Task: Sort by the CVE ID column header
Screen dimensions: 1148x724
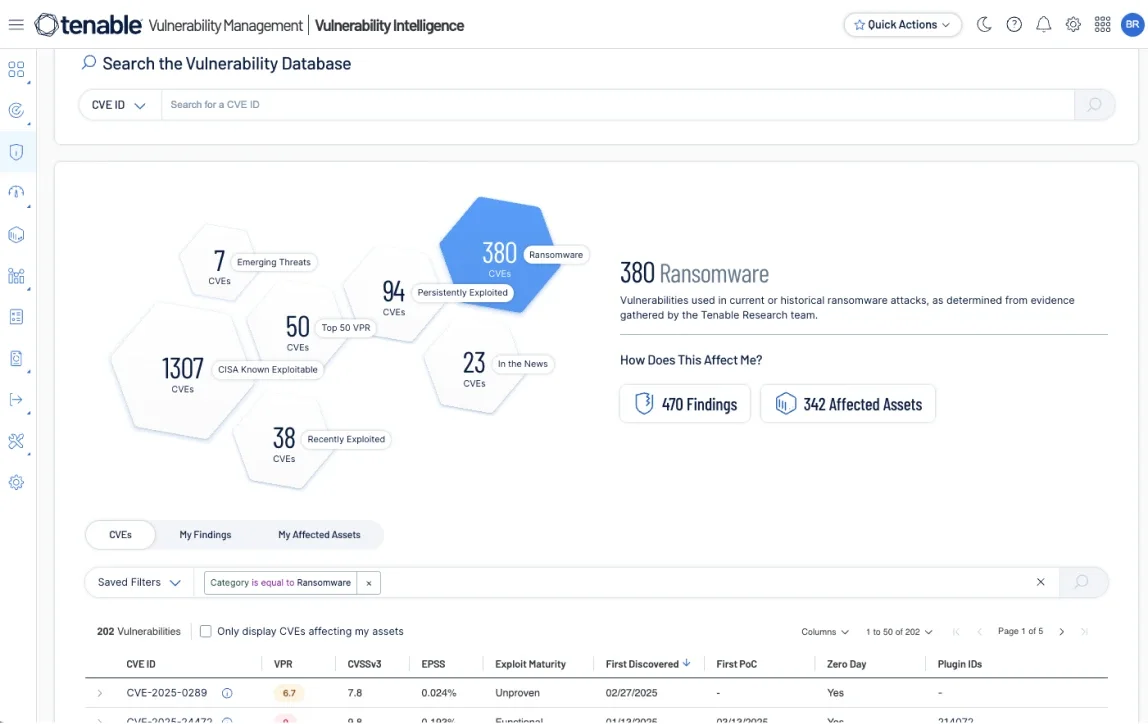Action: pyautogui.click(x=141, y=664)
